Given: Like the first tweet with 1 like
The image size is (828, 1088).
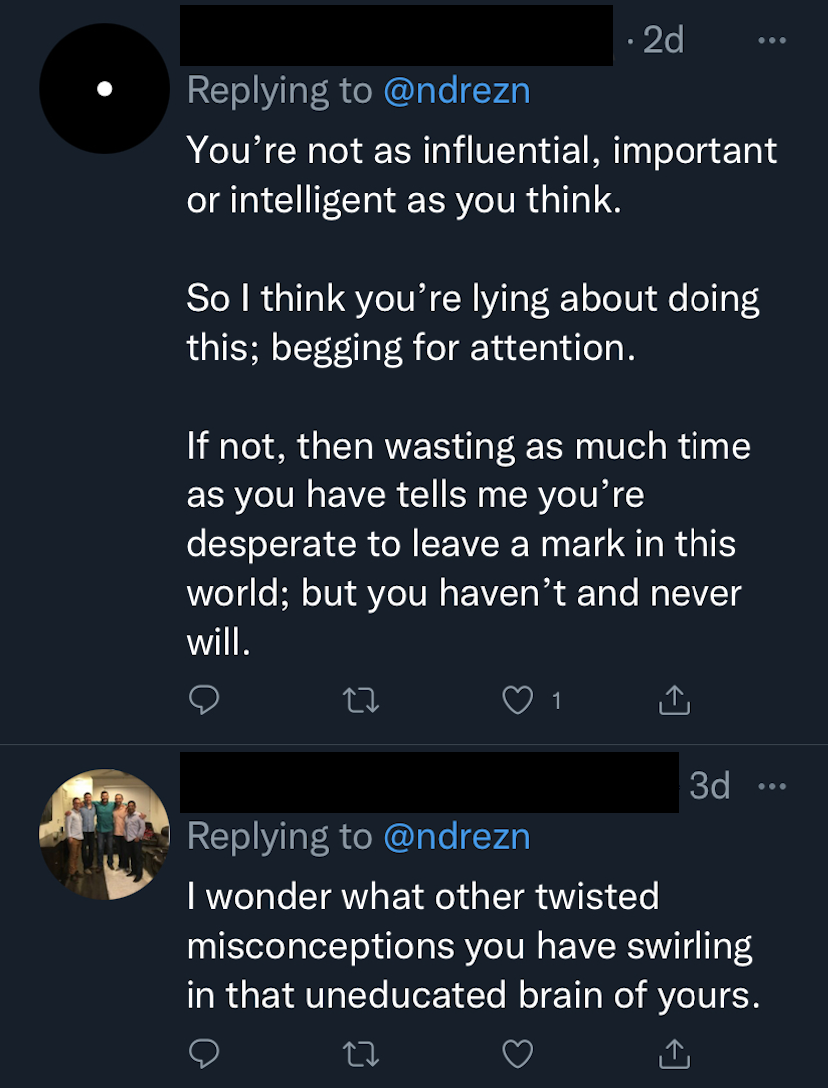Looking at the screenshot, I should 518,701.
